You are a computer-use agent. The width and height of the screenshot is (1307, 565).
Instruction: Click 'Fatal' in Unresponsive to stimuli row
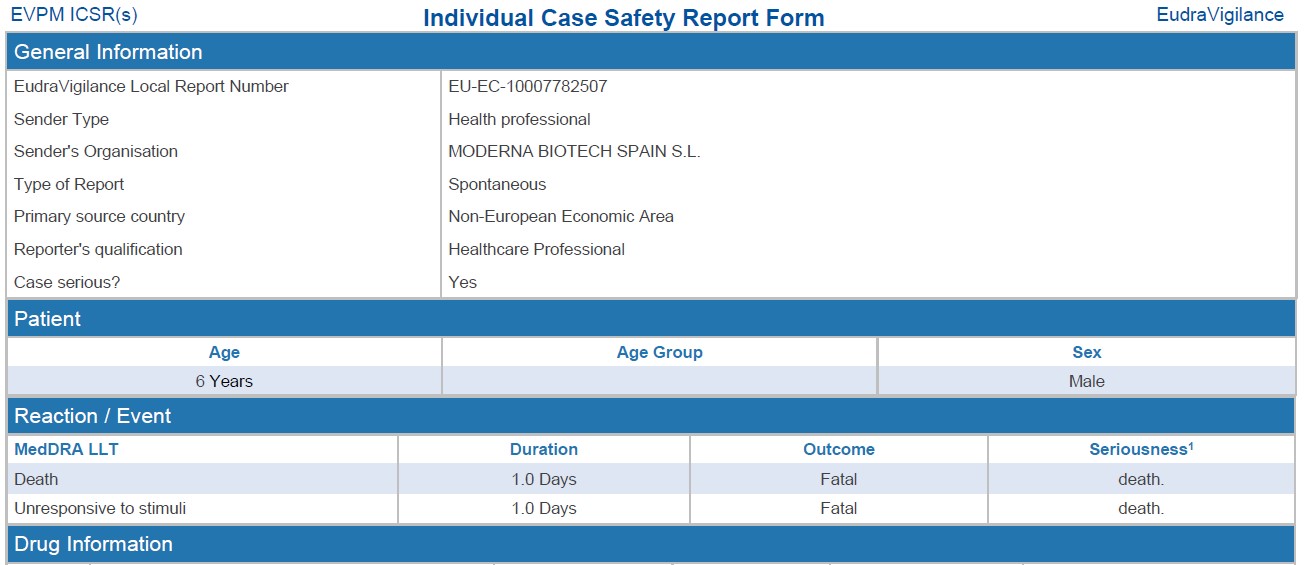[x=839, y=509]
